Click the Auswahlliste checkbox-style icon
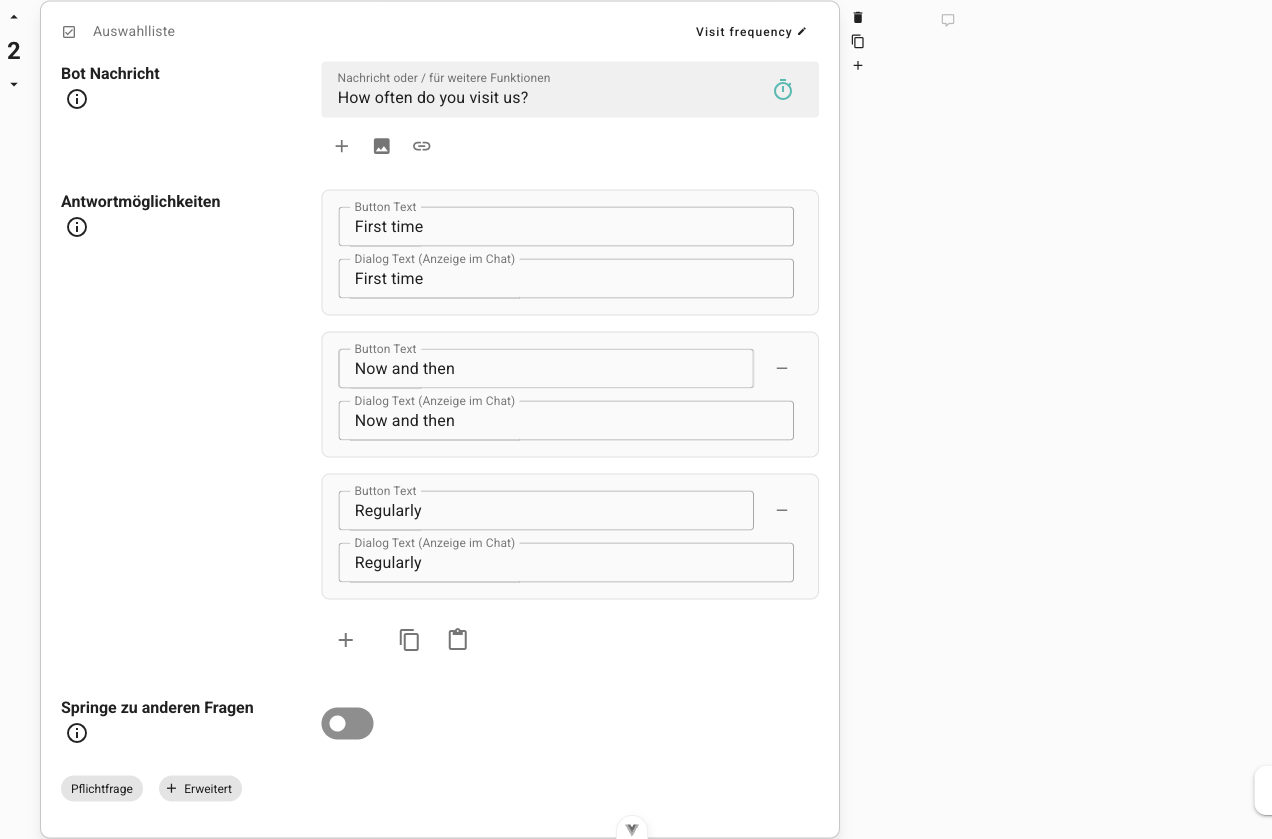Screen dimensions: 1272x839 [69, 32]
